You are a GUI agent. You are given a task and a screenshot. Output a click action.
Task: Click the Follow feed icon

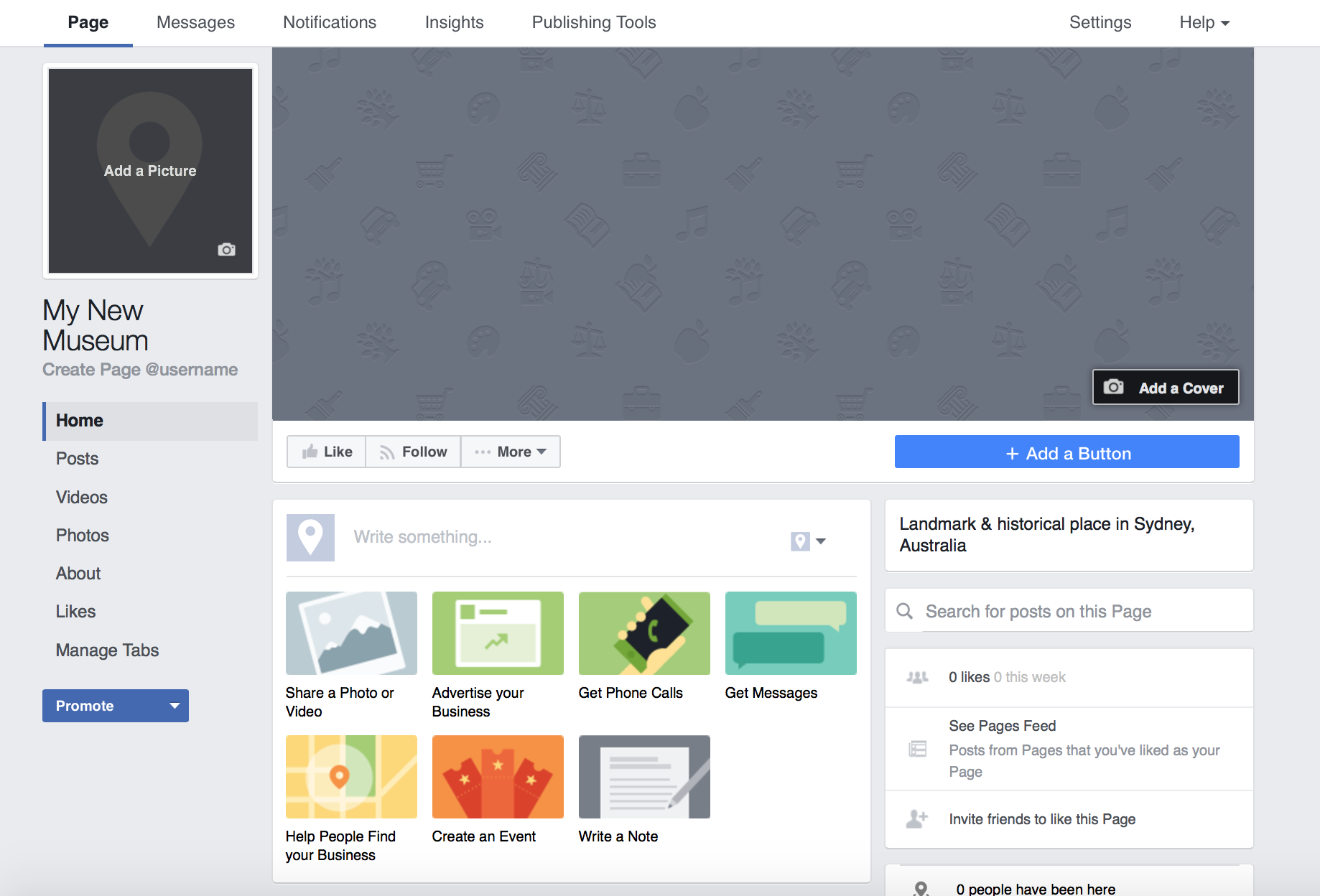click(387, 452)
